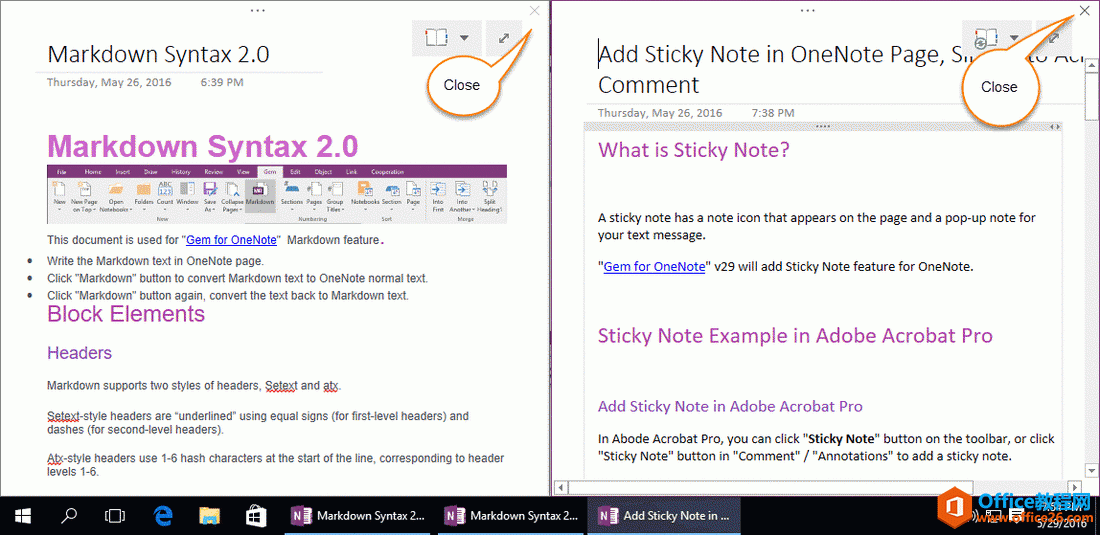The image size is (1100, 535).
Task: Click the 'Headers' subheading
Action: [x=79, y=353]
